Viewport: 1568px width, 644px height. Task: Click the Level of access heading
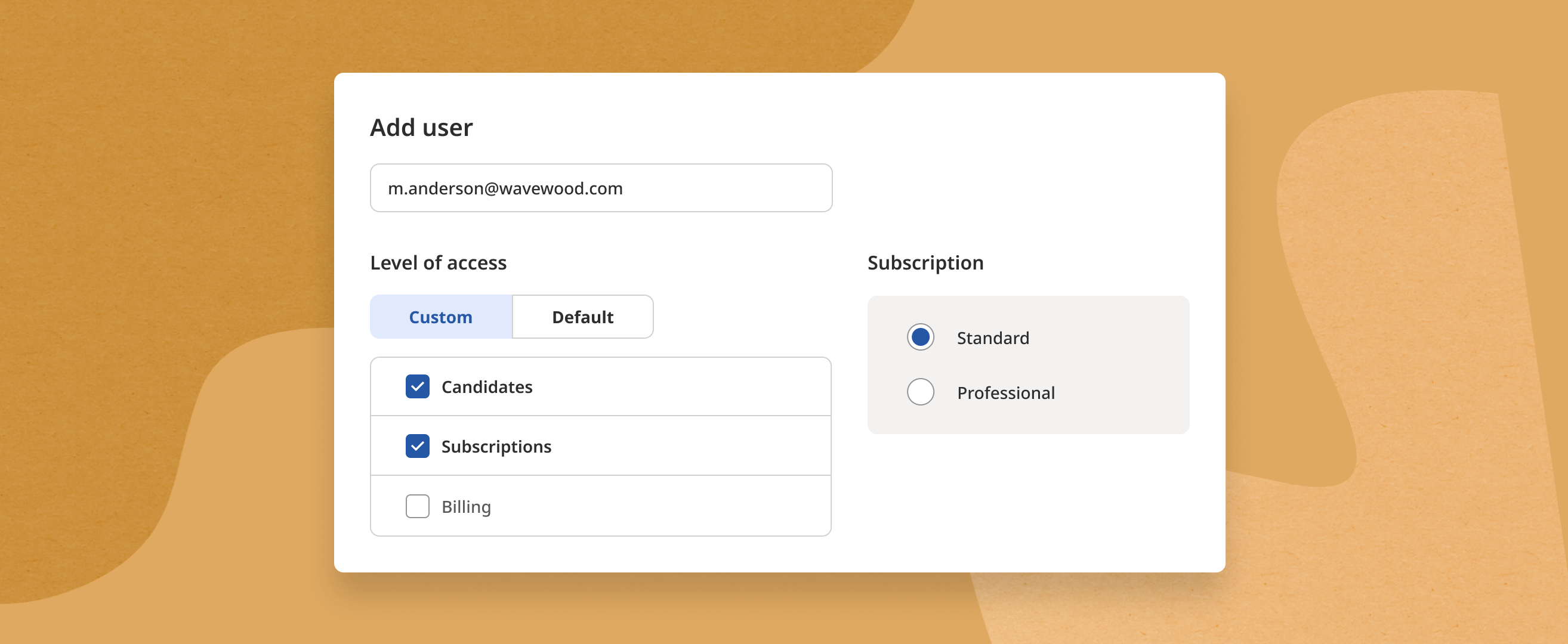point(439,262)
